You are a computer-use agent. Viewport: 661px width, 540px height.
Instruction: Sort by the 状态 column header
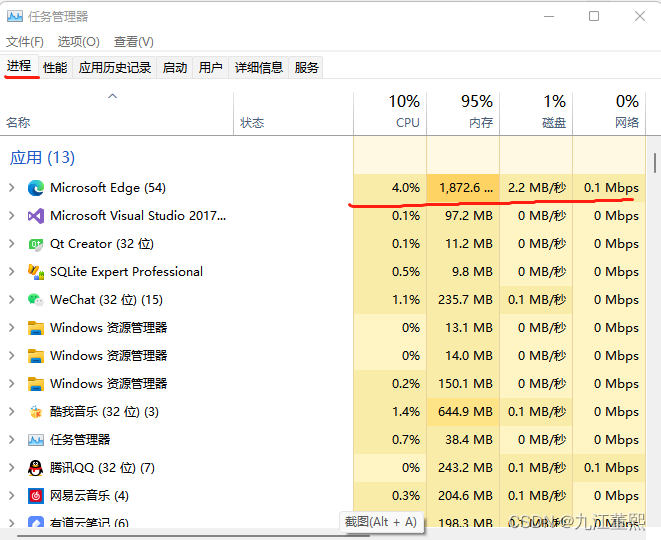pos(293,114)
